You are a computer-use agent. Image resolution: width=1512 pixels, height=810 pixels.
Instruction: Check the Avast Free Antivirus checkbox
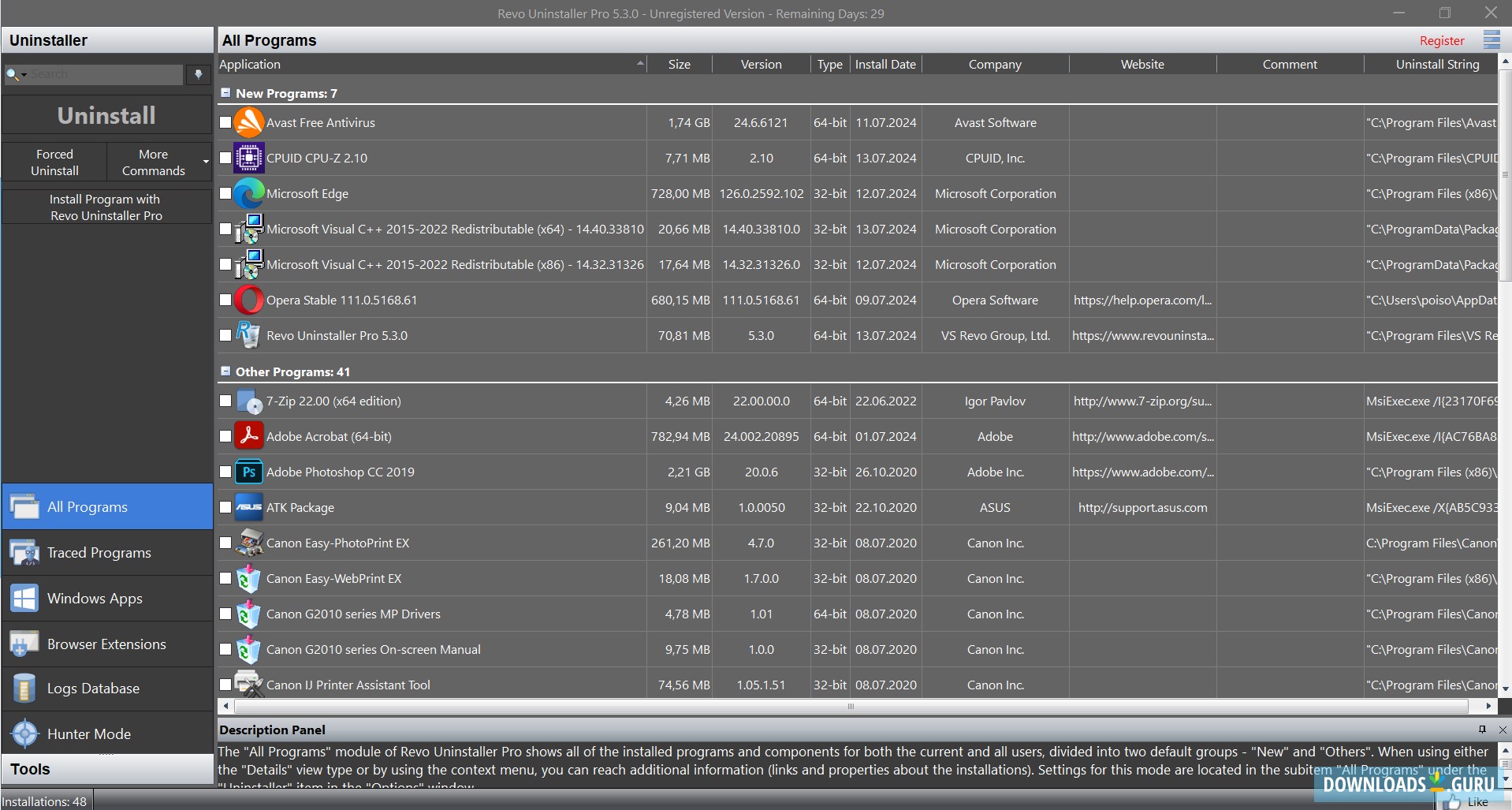pos(225,122)
